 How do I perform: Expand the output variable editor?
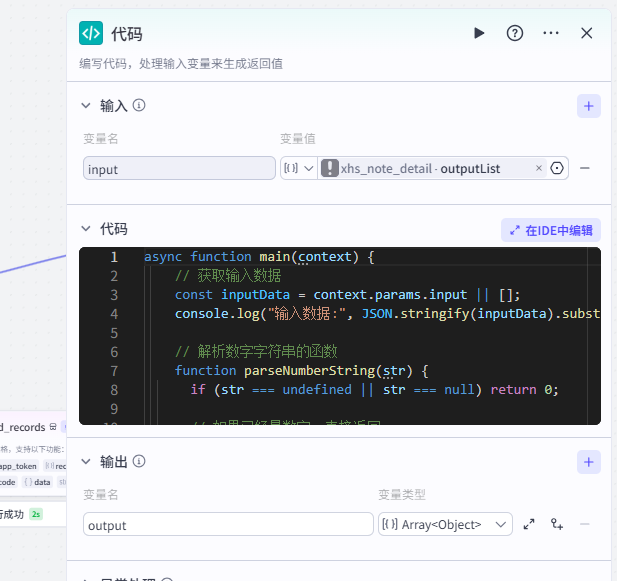529,524
